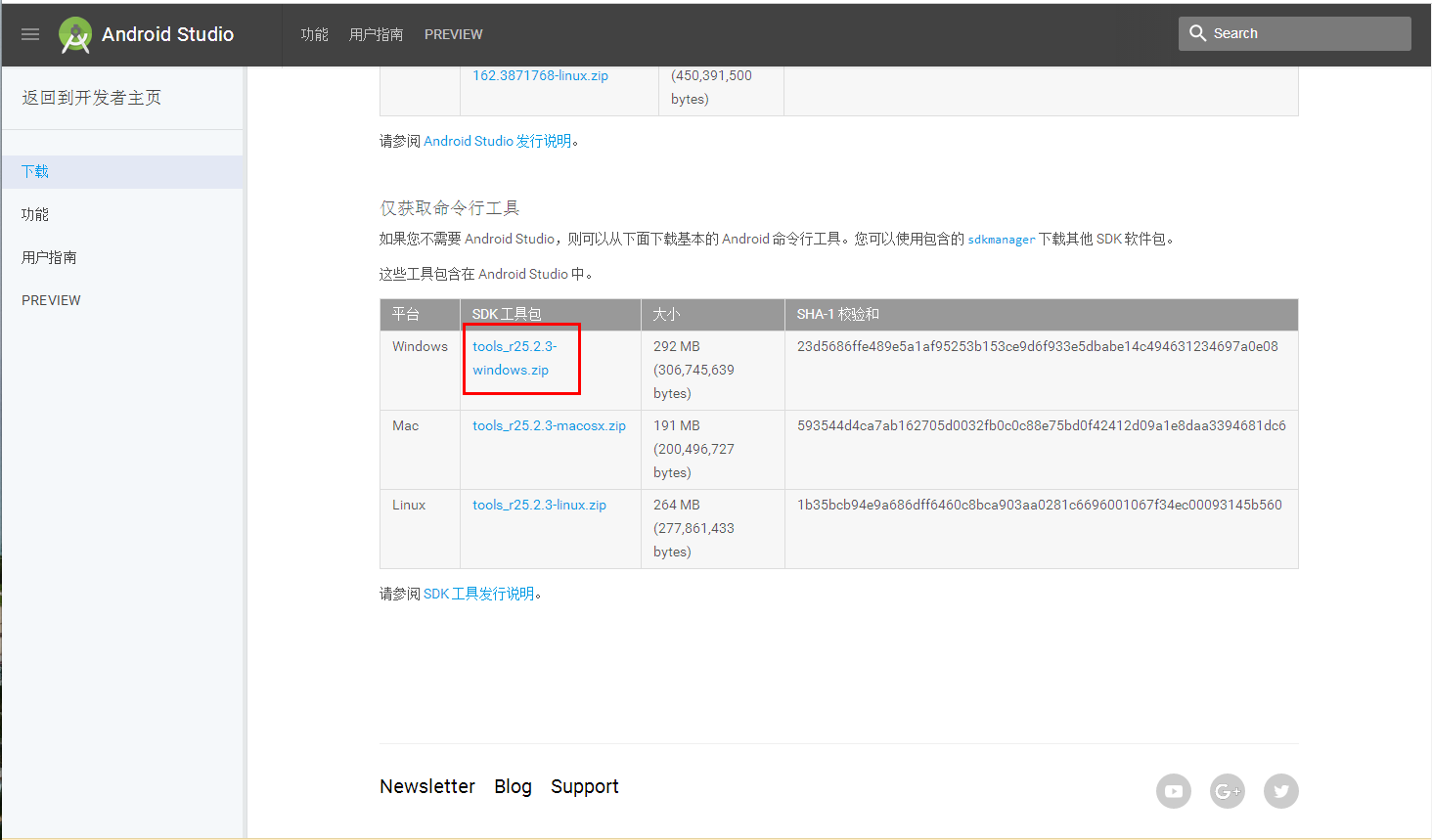Click the search magnifier icon
The height and width of the screenshot is (840, 1432).
1197,33
